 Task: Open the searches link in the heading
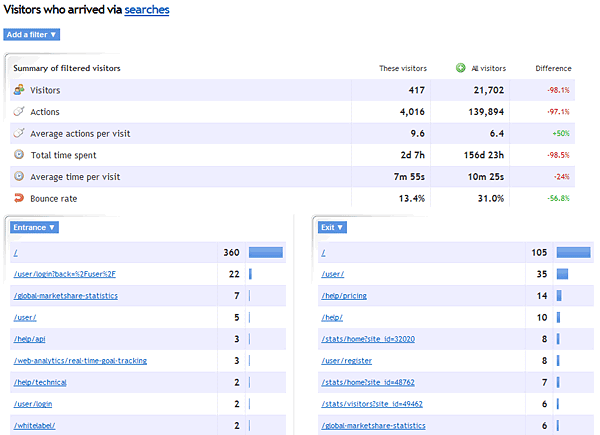146,10
